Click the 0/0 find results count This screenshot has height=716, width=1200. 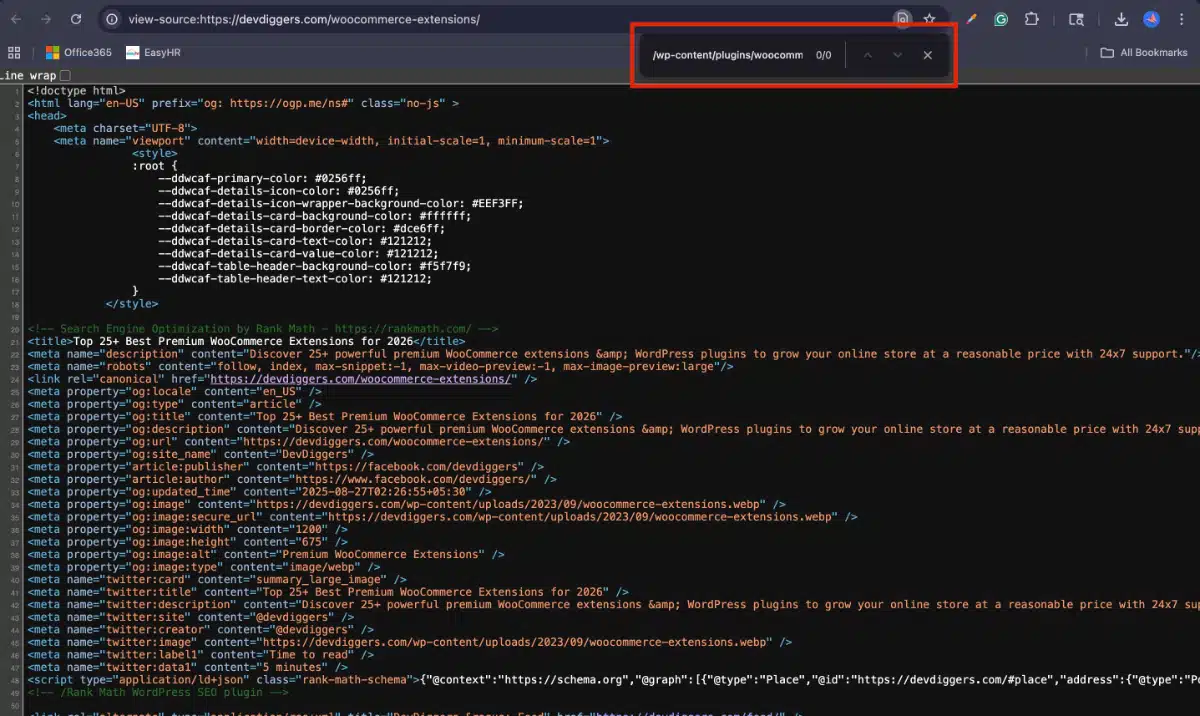click(x=823, y=55)
